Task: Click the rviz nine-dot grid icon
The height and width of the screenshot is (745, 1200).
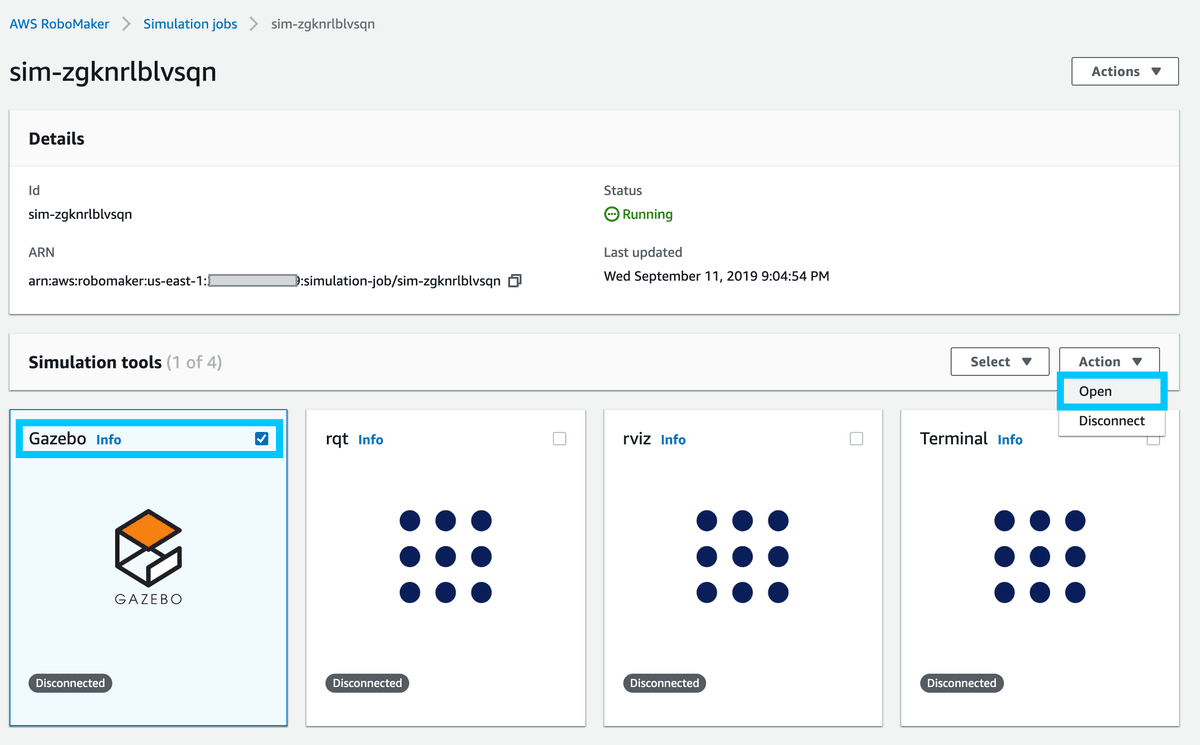Action: (x=742, y=556)
